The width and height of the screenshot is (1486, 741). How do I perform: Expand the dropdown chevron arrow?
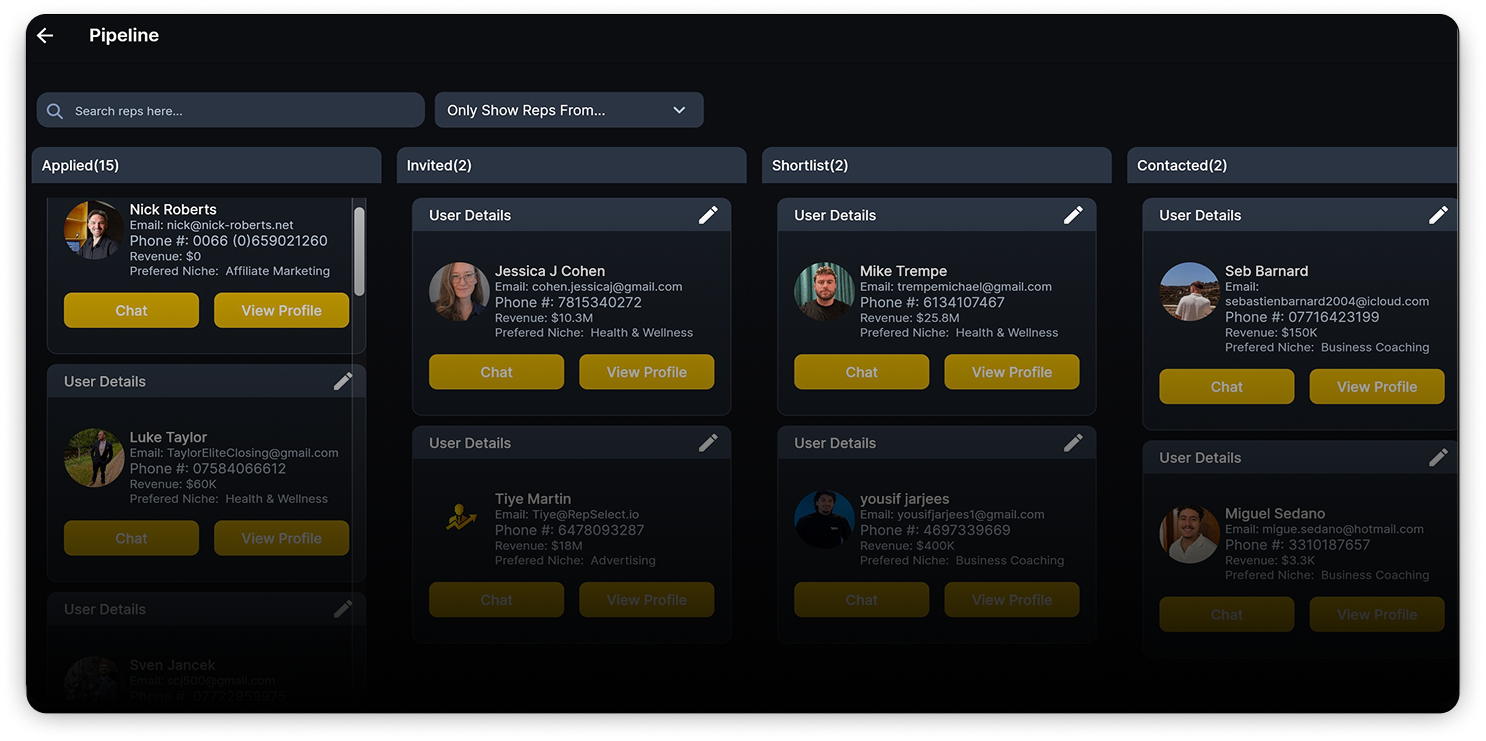(x=679, y=110)
